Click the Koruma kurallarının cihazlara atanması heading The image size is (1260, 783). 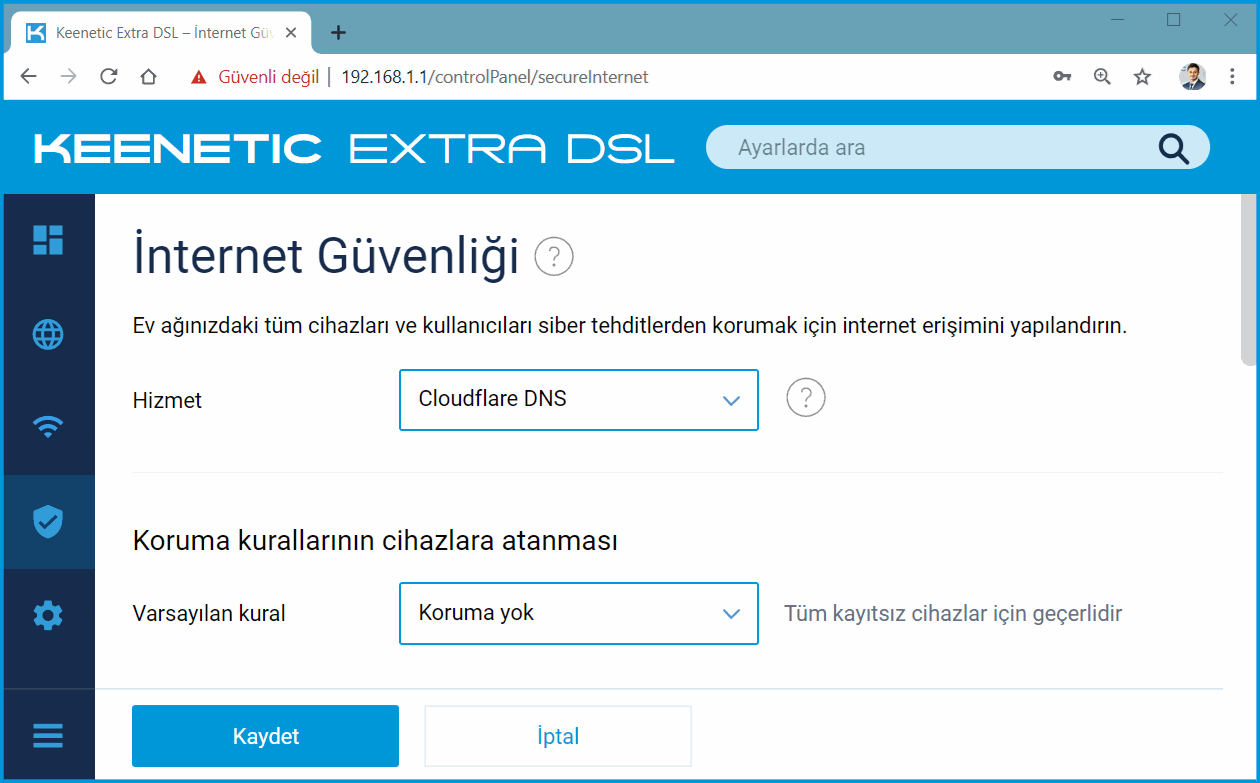point(375,541)
